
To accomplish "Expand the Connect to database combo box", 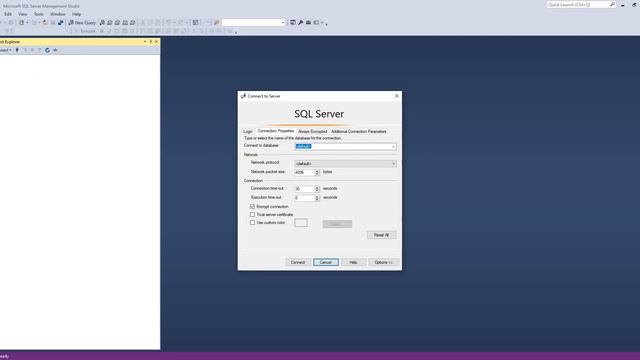I will (393, 147).
